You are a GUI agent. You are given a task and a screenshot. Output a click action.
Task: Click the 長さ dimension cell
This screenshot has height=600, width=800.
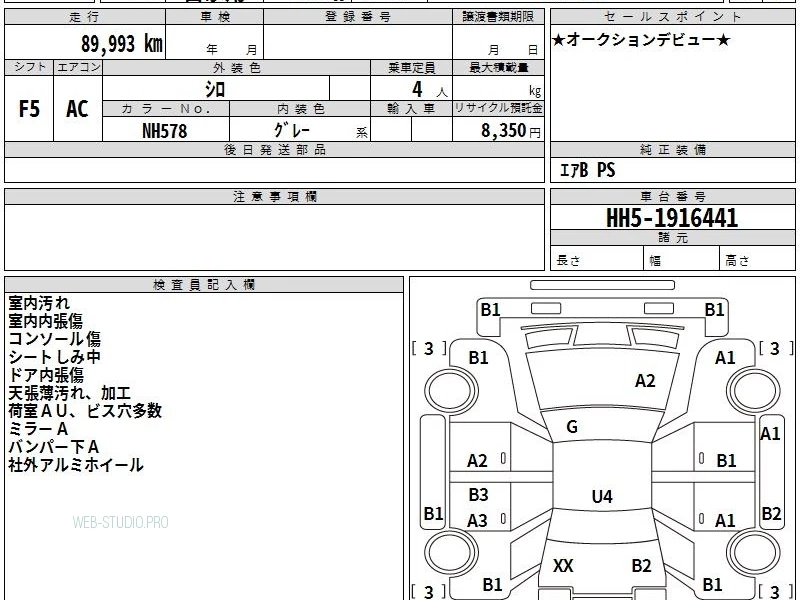point(596,258)
